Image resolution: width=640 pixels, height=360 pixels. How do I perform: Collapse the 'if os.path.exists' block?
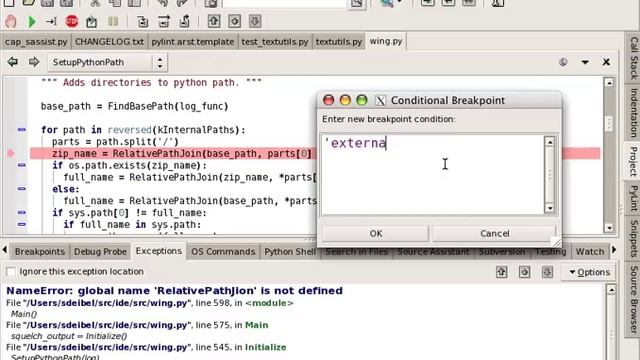click(22, 165)
